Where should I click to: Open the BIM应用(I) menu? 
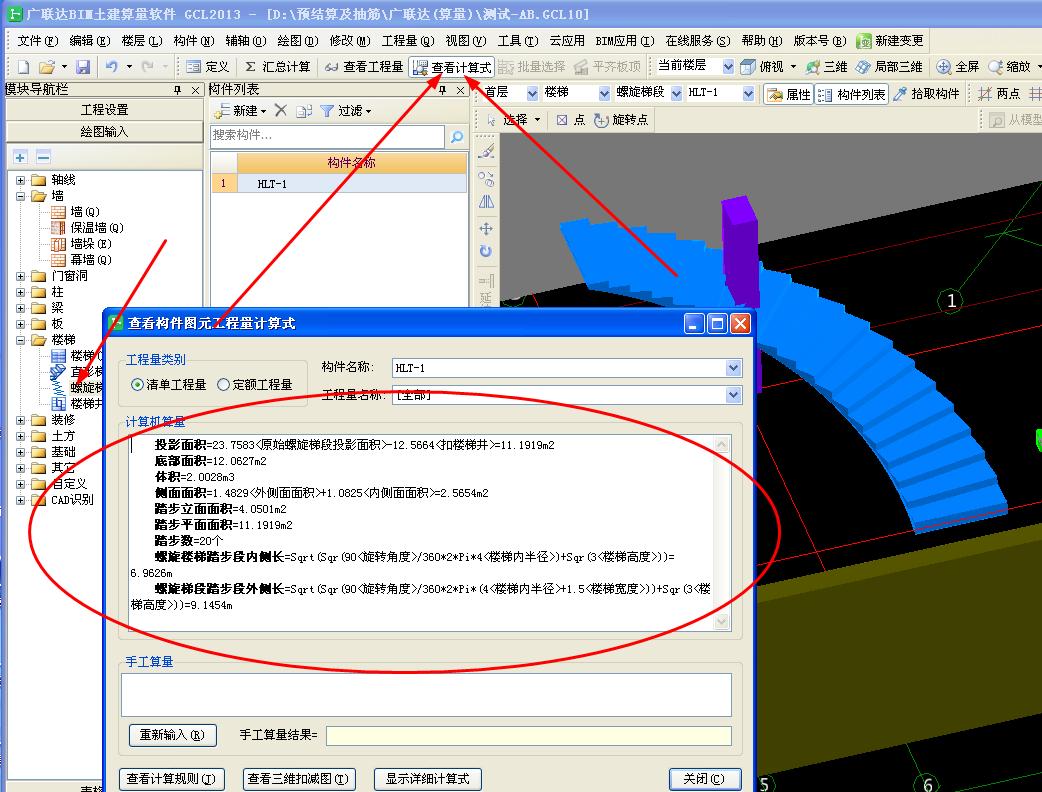click(625, 41)
